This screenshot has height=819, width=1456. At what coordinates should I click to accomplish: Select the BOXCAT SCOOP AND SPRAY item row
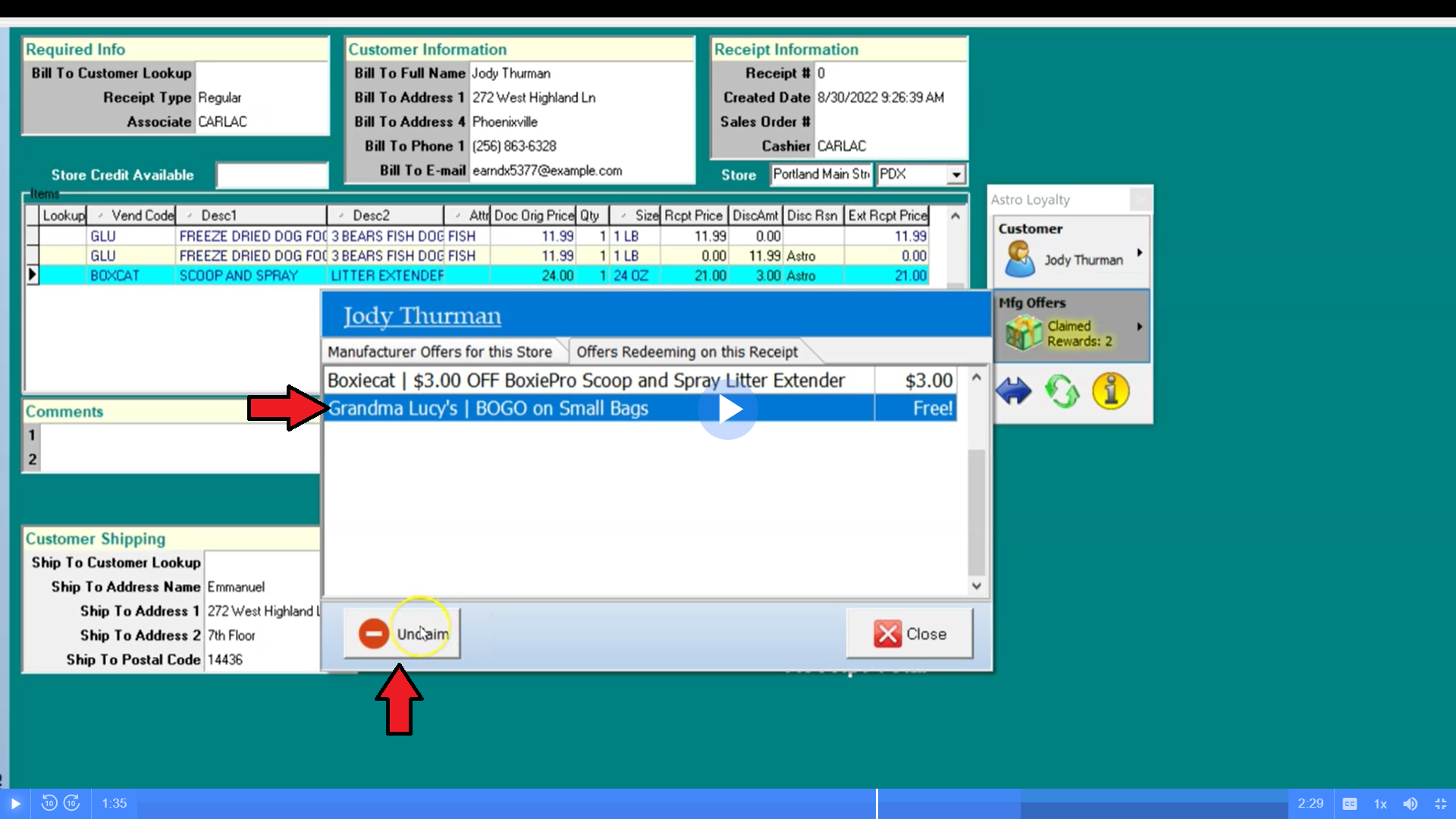pyautogui.click(x=484, y=275)
